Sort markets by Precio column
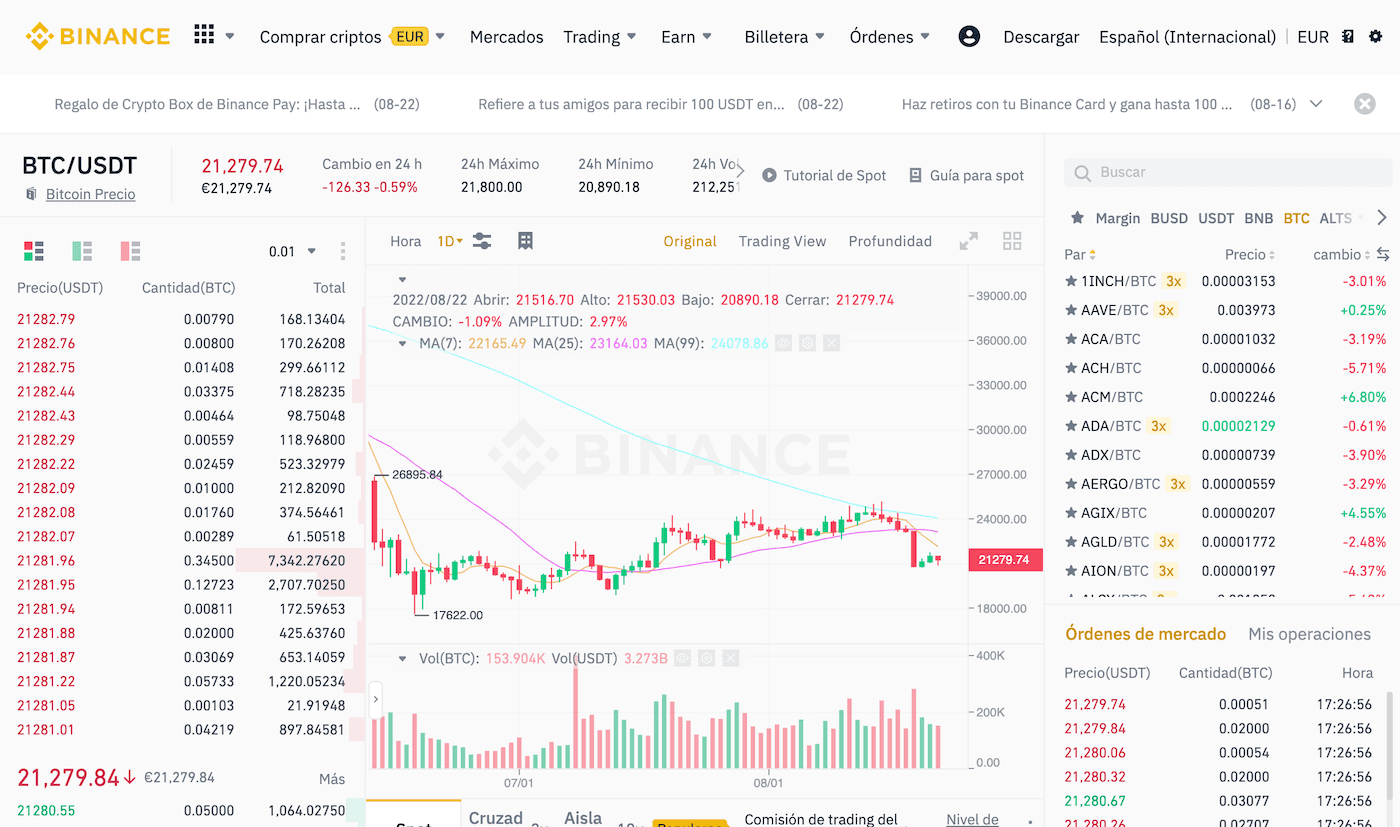The width and height of the screenshot is (1400, 827). point(1250,254)
